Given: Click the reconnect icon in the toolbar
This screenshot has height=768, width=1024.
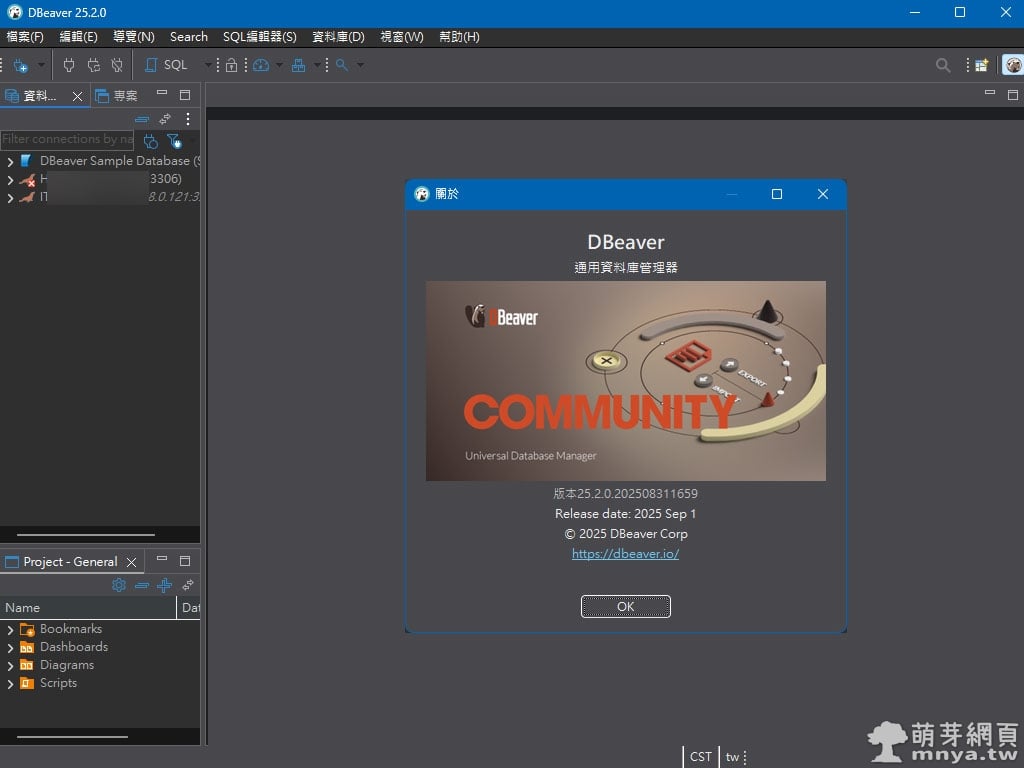Looking at the screenshot, I should pyautogui.click(x=94, y=65).
